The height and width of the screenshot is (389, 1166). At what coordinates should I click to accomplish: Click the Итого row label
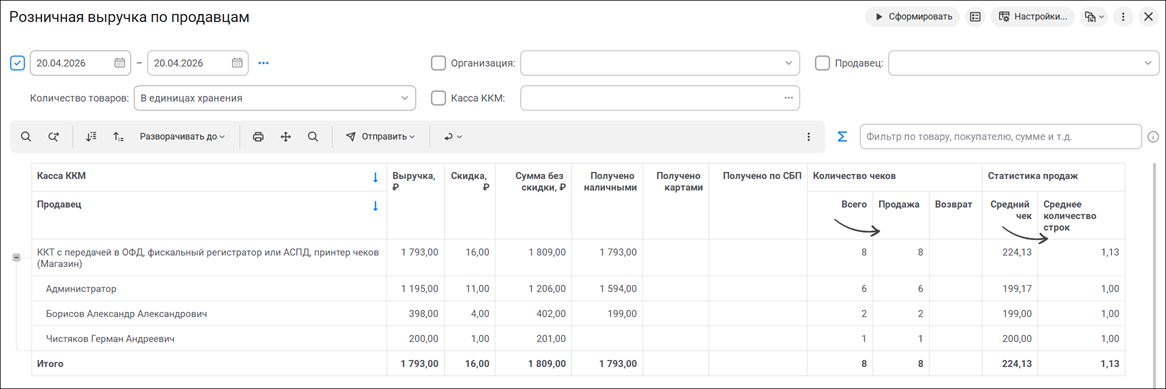point(50,364)
